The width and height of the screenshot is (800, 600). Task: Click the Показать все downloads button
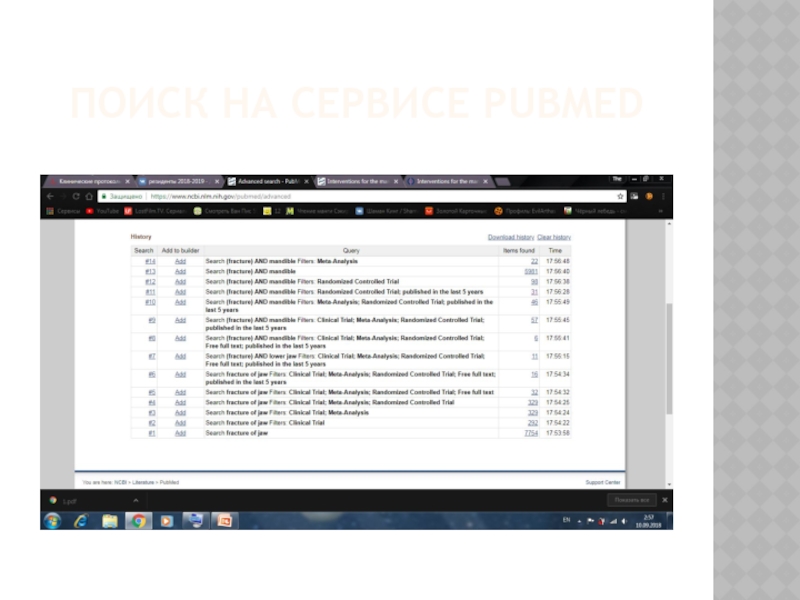click(632, 500)
